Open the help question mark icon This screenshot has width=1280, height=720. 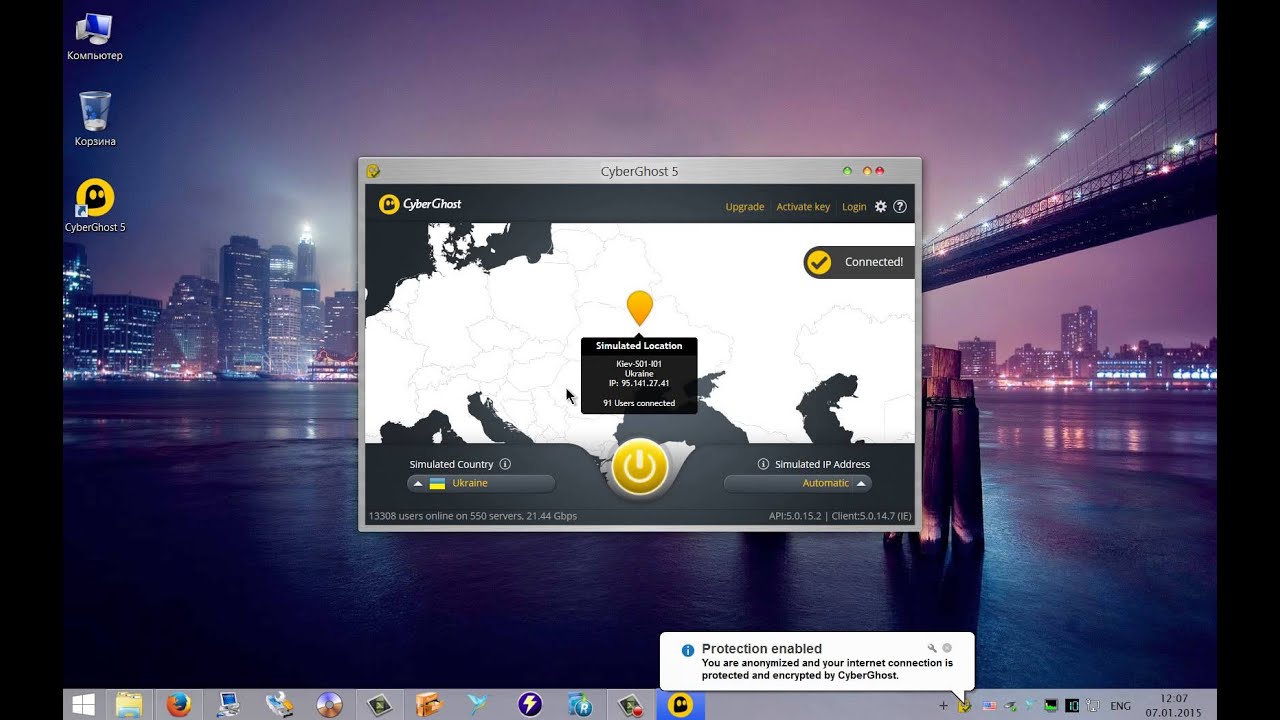coord(900,206)
